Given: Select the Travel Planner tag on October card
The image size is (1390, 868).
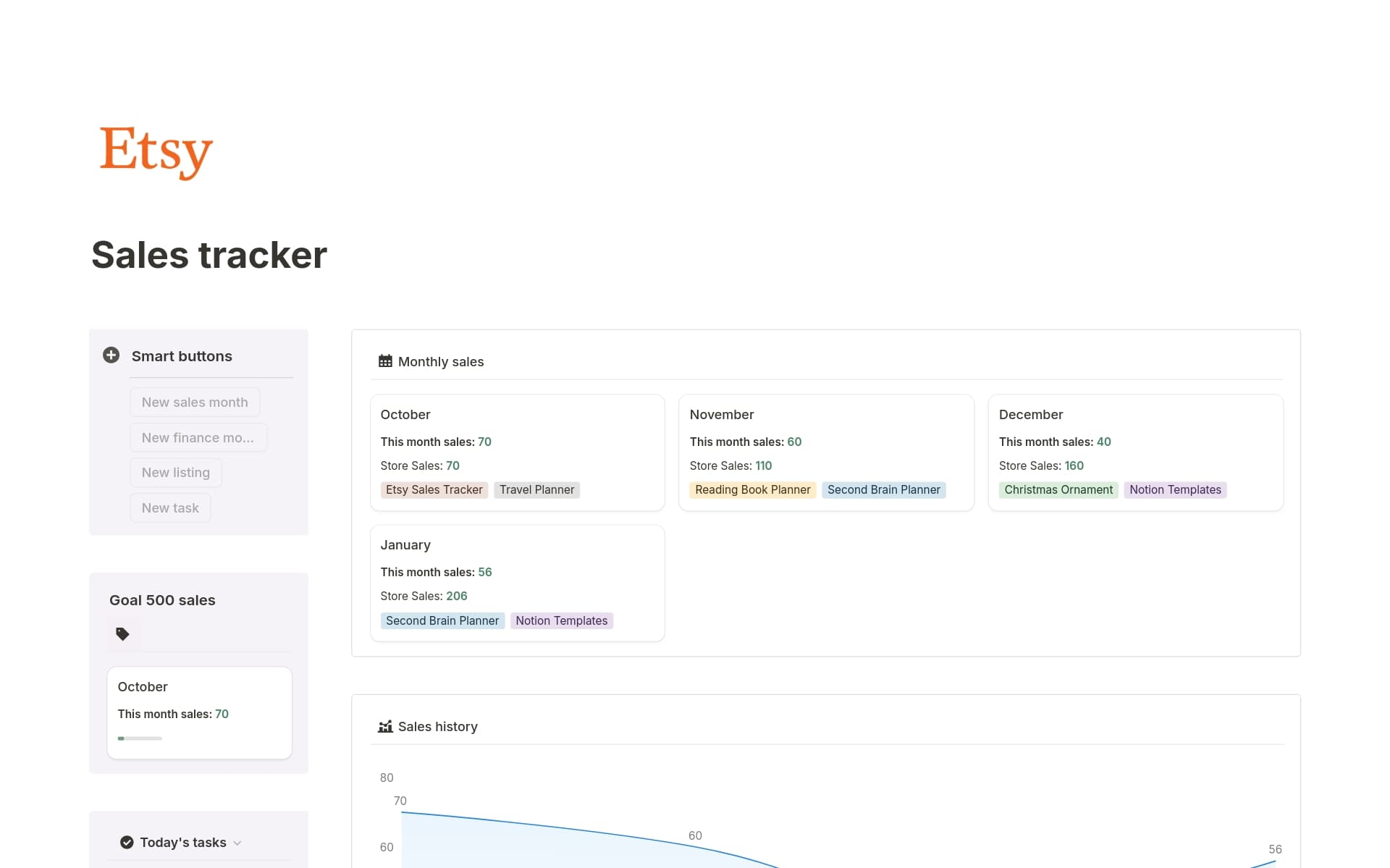Looking at the screenshot, I should point(536,489).
